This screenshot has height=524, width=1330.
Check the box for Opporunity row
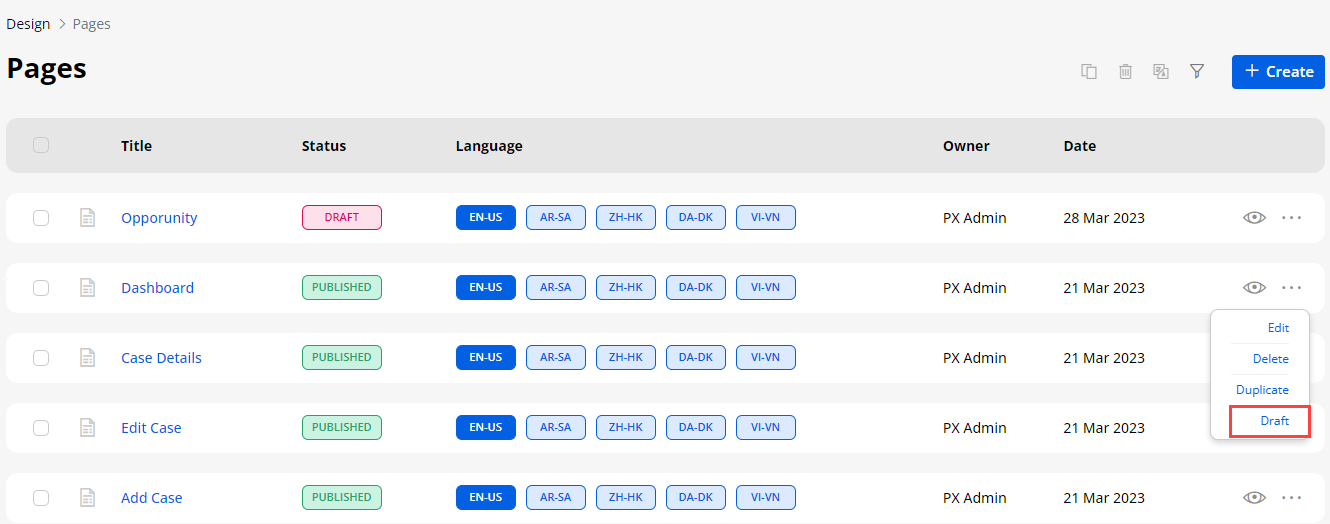[41, 218]
